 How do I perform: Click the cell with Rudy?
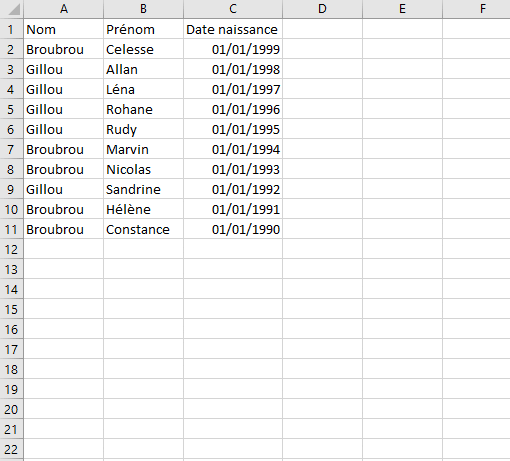click(143, 129)
